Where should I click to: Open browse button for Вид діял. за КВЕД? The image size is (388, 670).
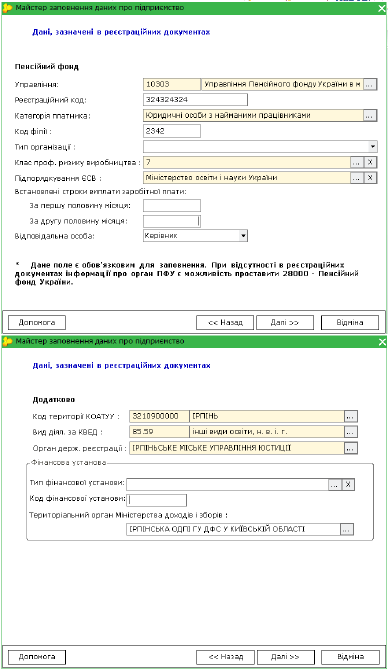(x=351, y=432)
